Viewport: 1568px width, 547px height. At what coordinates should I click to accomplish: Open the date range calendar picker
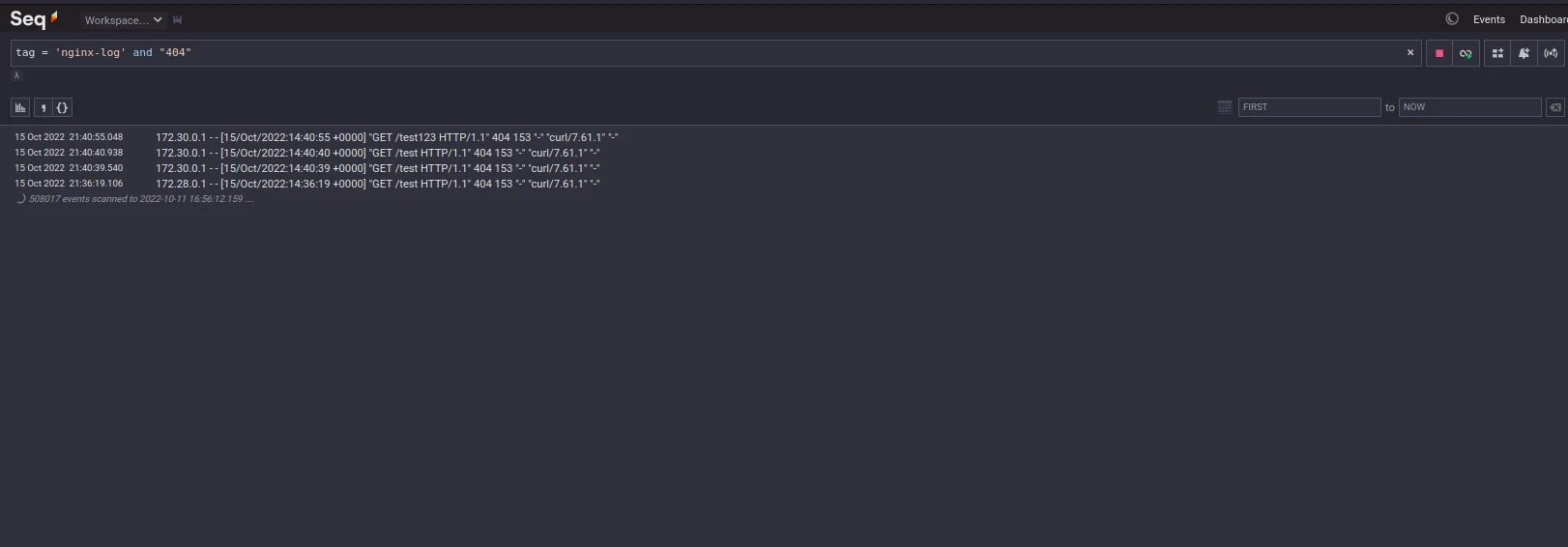pos(1225,107)
